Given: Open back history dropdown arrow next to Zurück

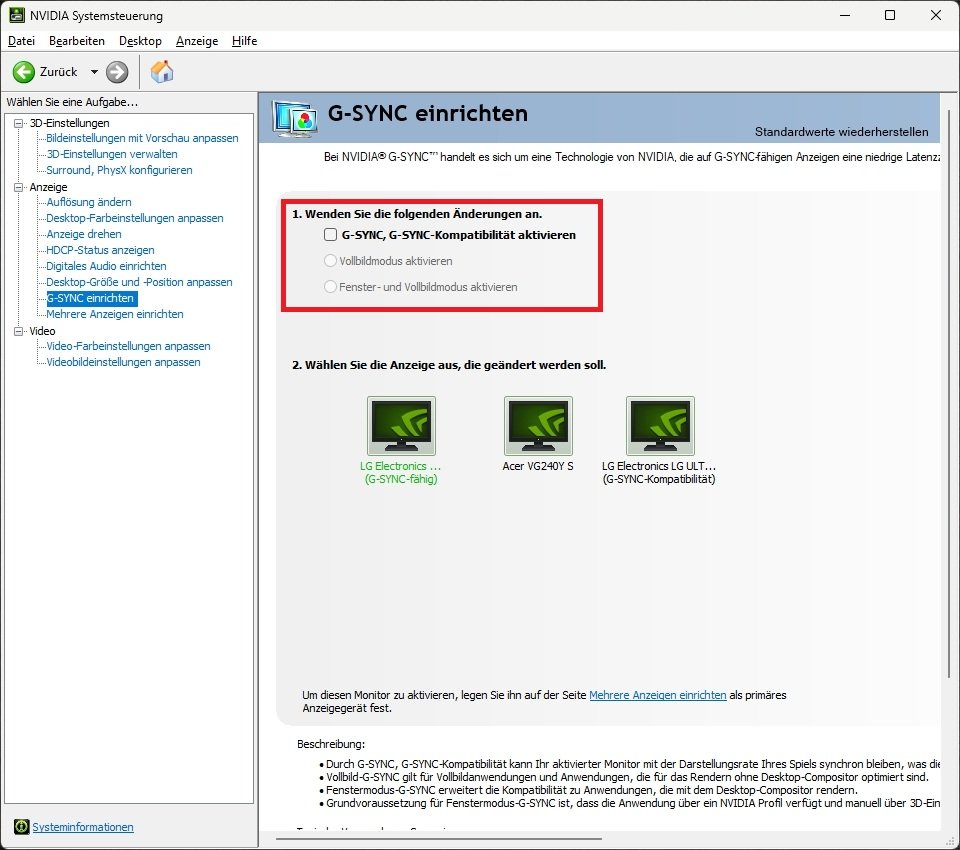Looking at the screenshot, I should (94, 72).
